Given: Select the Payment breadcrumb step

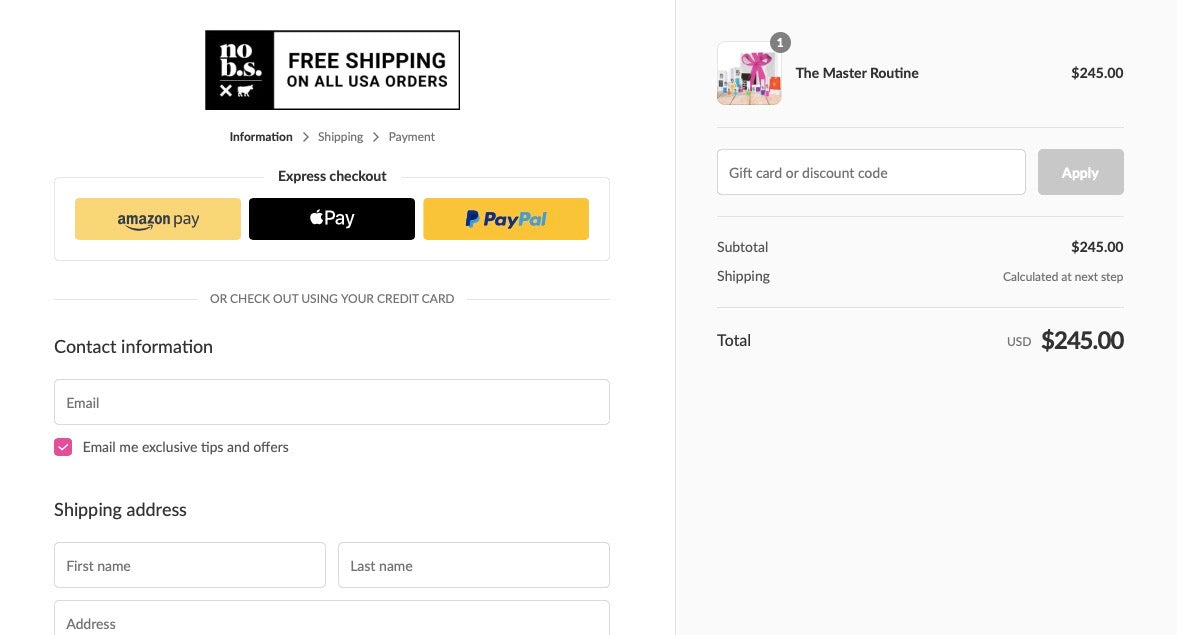Looking at the screenshot, I should coord(411,137).
